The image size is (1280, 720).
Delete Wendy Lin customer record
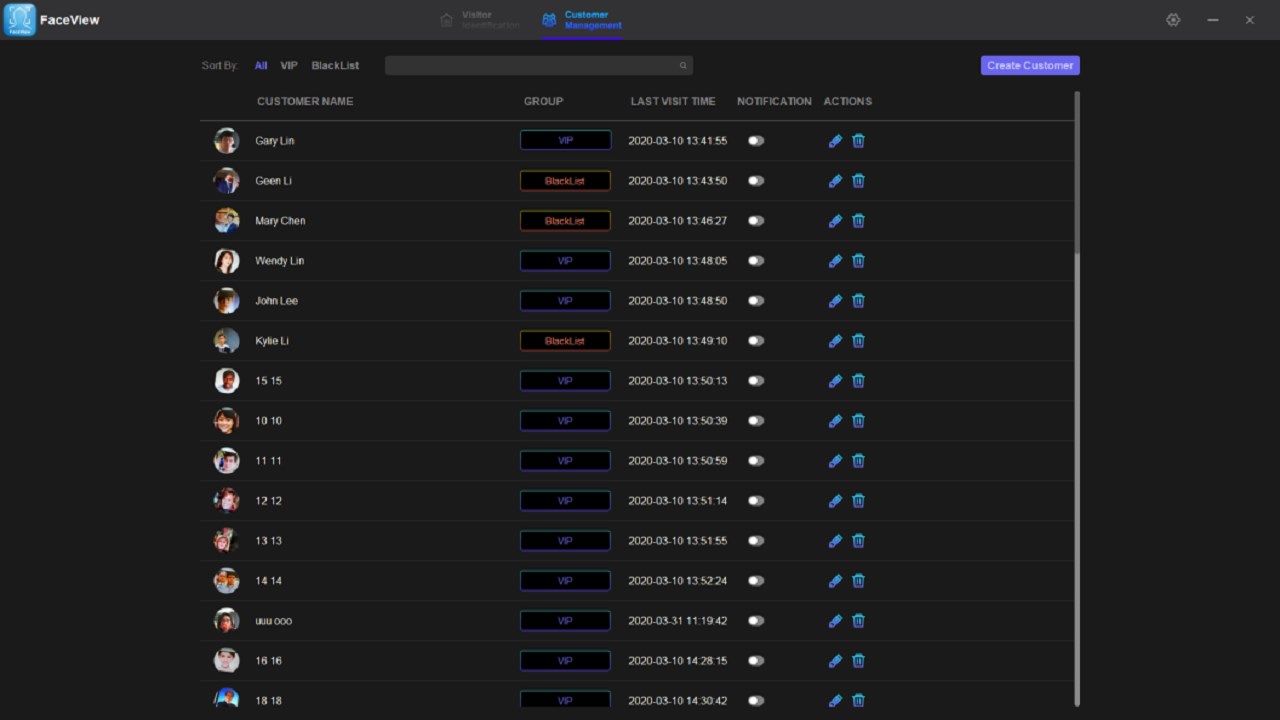click(x=858, y=261)
